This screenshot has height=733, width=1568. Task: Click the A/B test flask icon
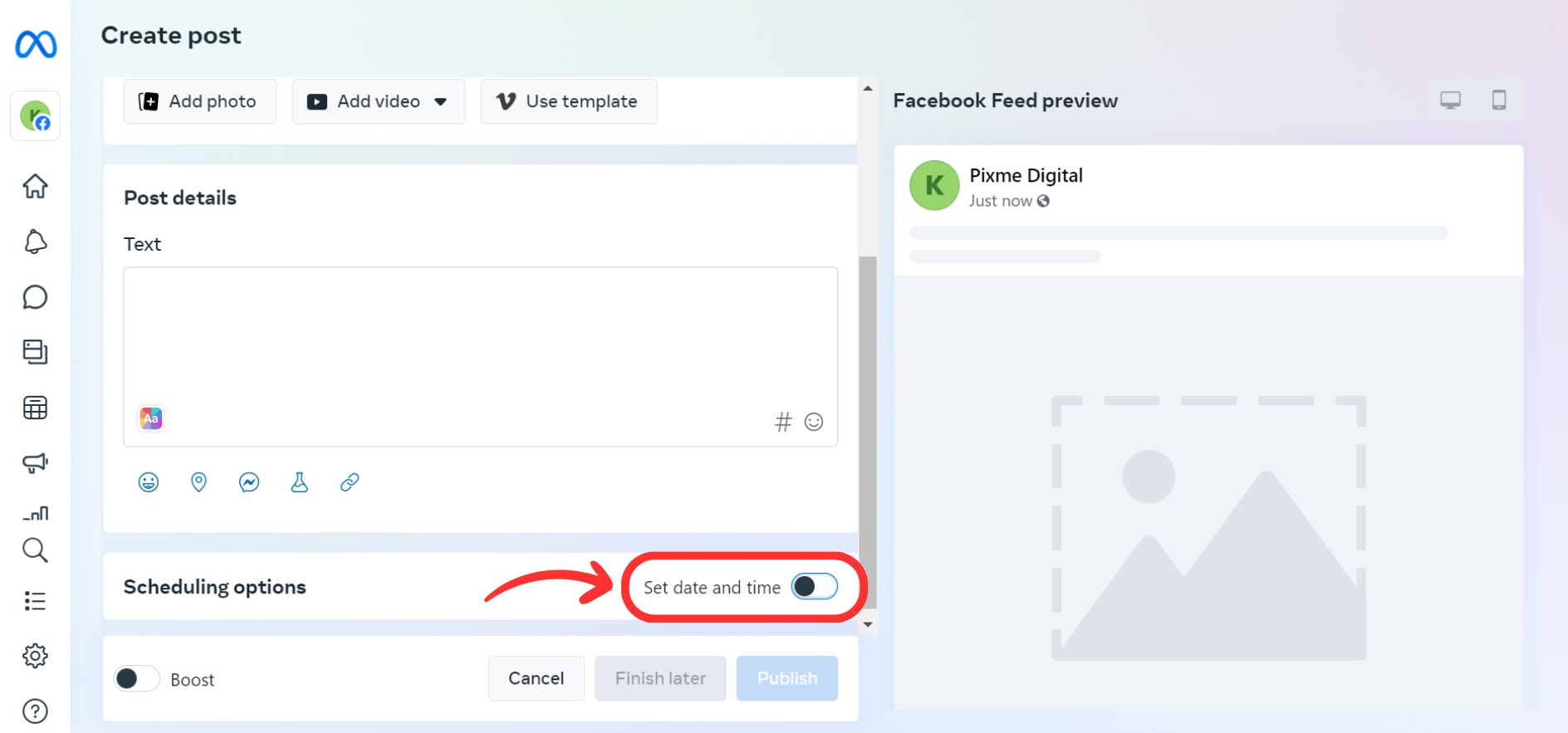click(299, 482)
